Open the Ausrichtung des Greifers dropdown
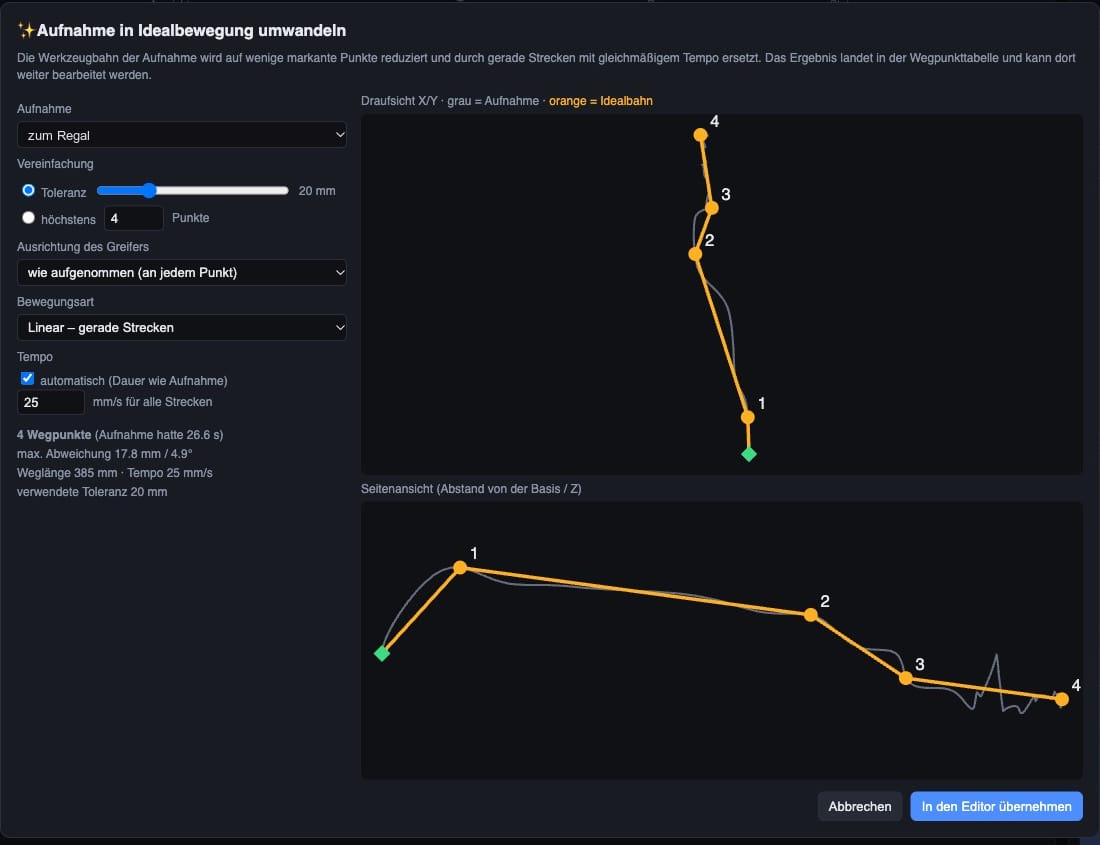Screen dimensions: 1100x845 click(x=182, y=273)
